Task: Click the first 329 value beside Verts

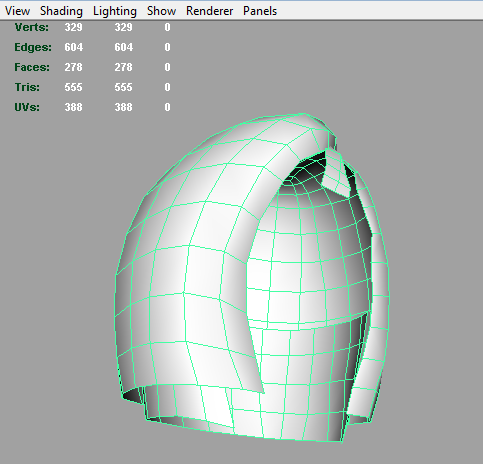Action: pyautogui.click(x=73, y=27)
